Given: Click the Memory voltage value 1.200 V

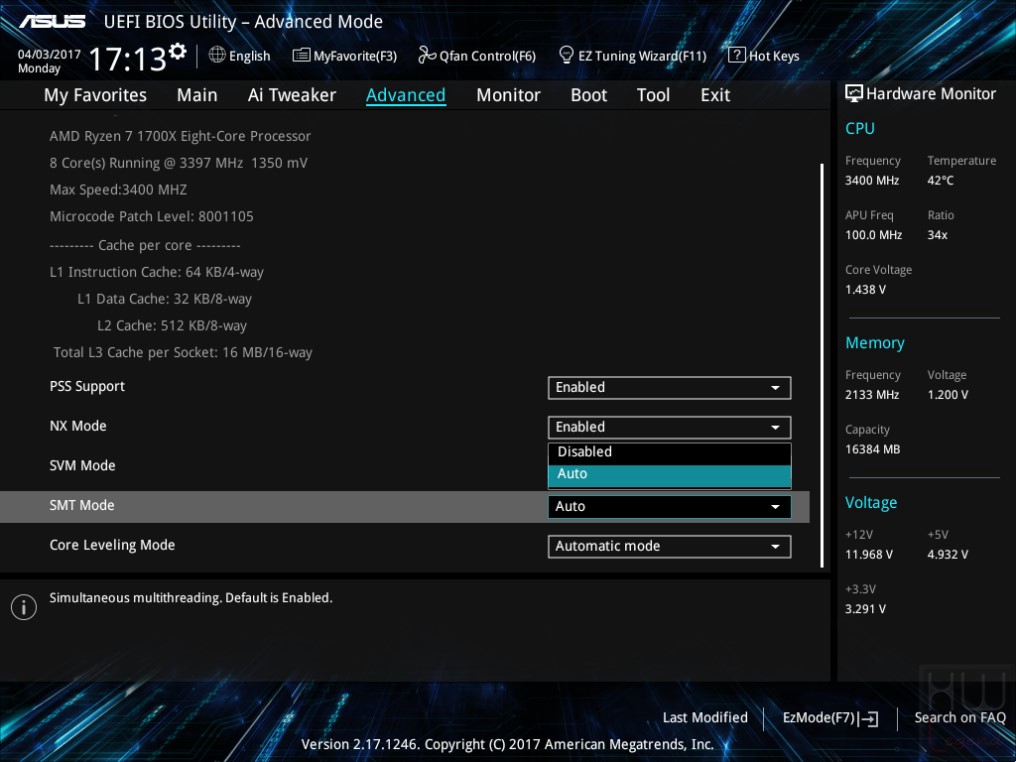Looking at the screenshot, I should point(948,394).
